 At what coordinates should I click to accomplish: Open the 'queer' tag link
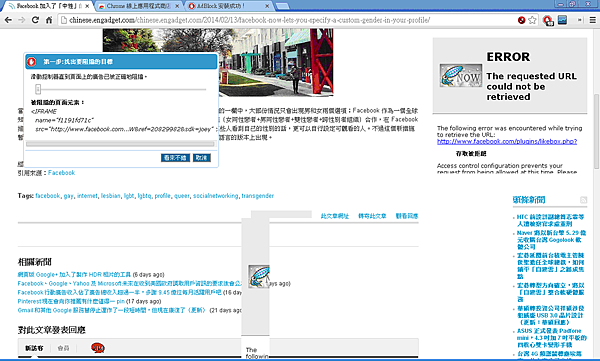(182, 196)
